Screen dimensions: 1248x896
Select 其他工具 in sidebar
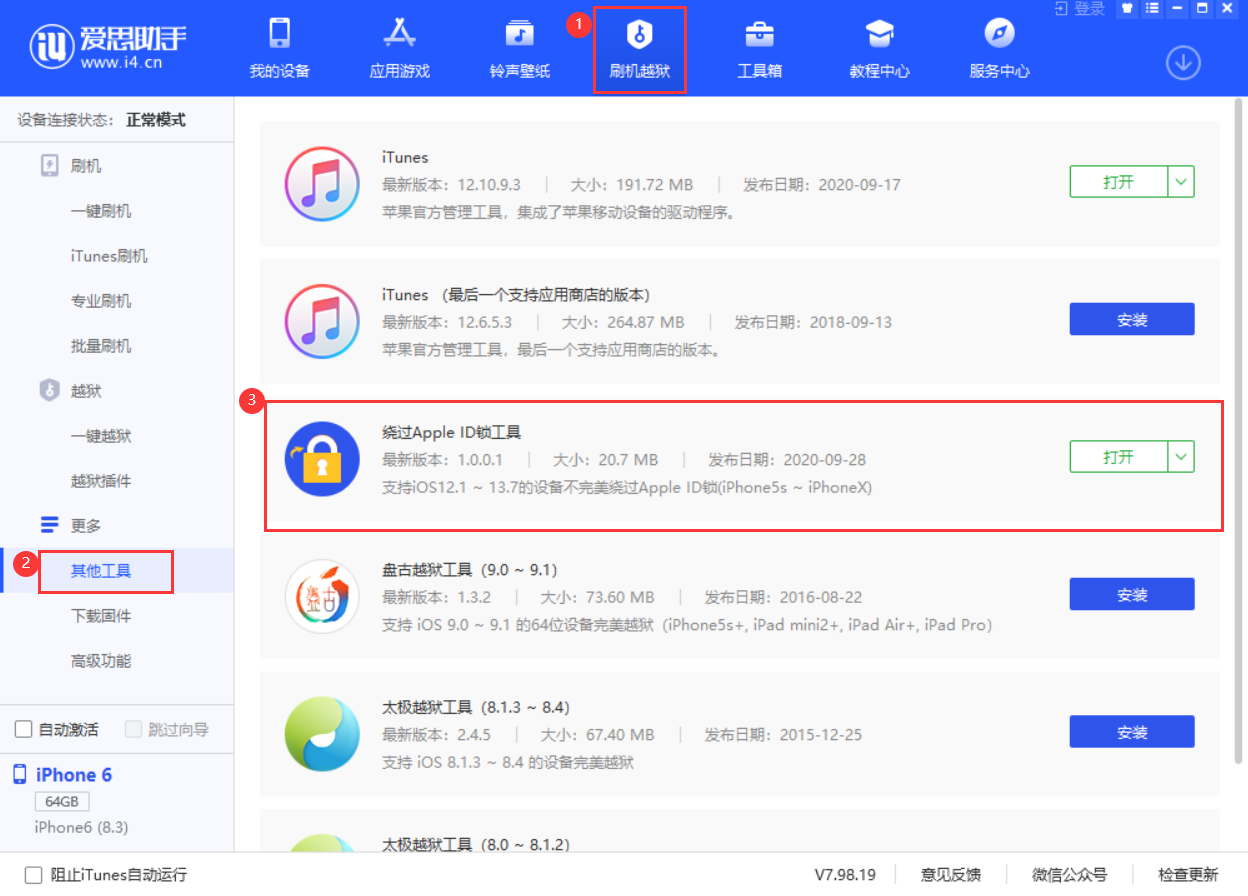101,571
